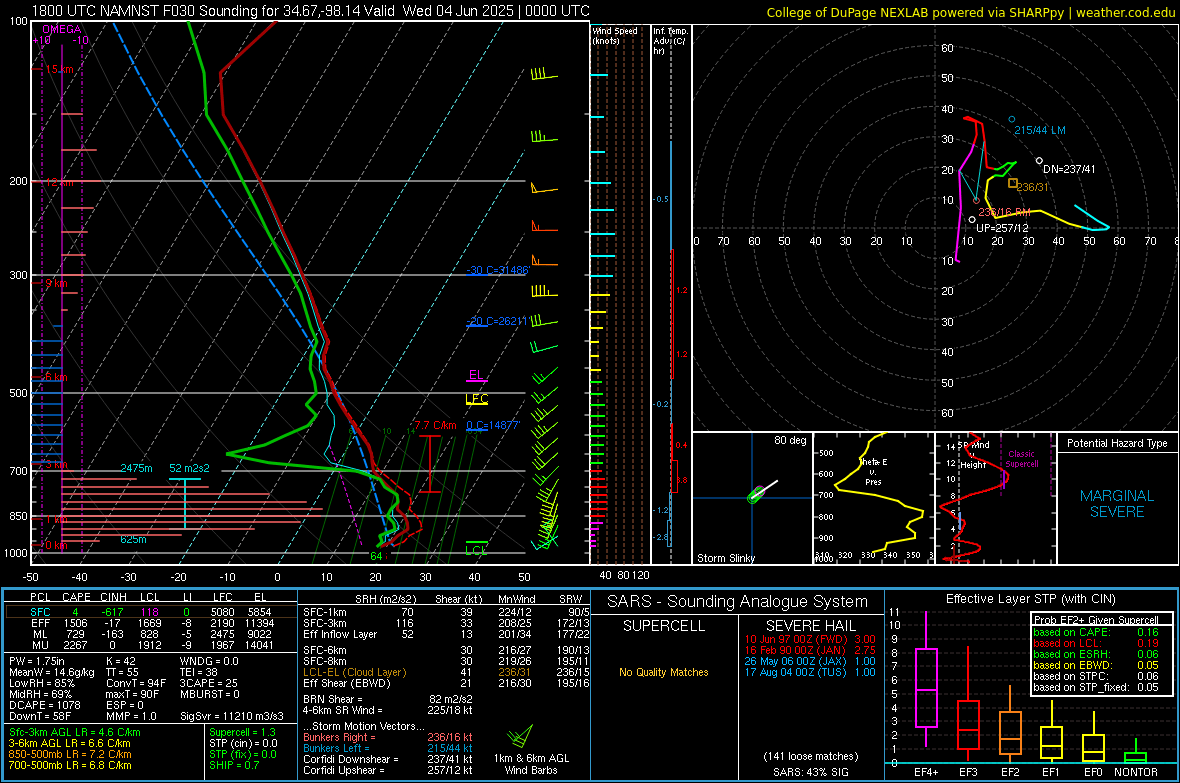The width and height of the screenshot is (1180, 783).
Task: Click the Sfc-3km AGL LR = 4.6 C/km line
Action: point(75,732)
